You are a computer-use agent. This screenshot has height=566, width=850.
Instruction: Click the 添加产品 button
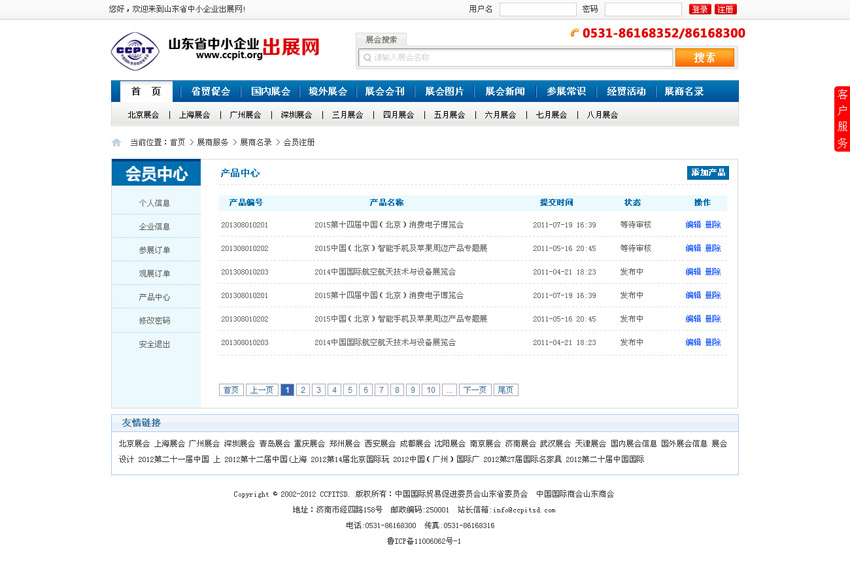tap(708, 173)
